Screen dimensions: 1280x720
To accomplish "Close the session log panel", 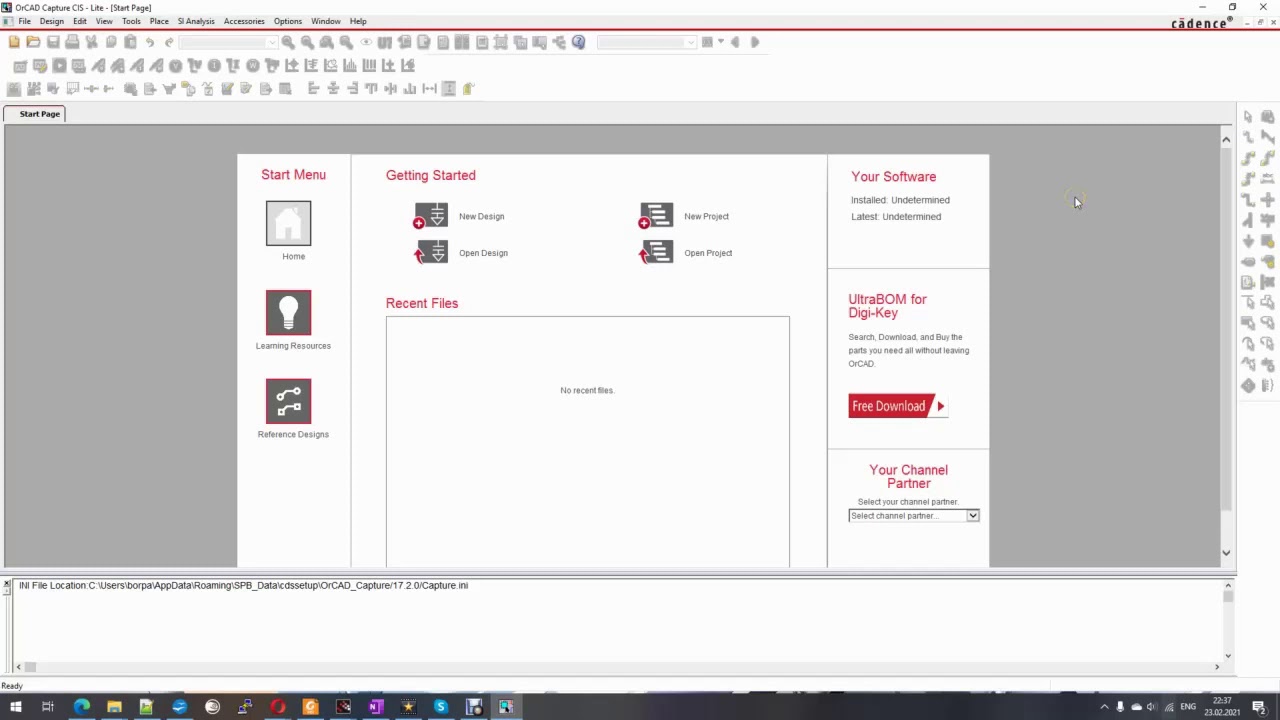I will coord(7,584).
